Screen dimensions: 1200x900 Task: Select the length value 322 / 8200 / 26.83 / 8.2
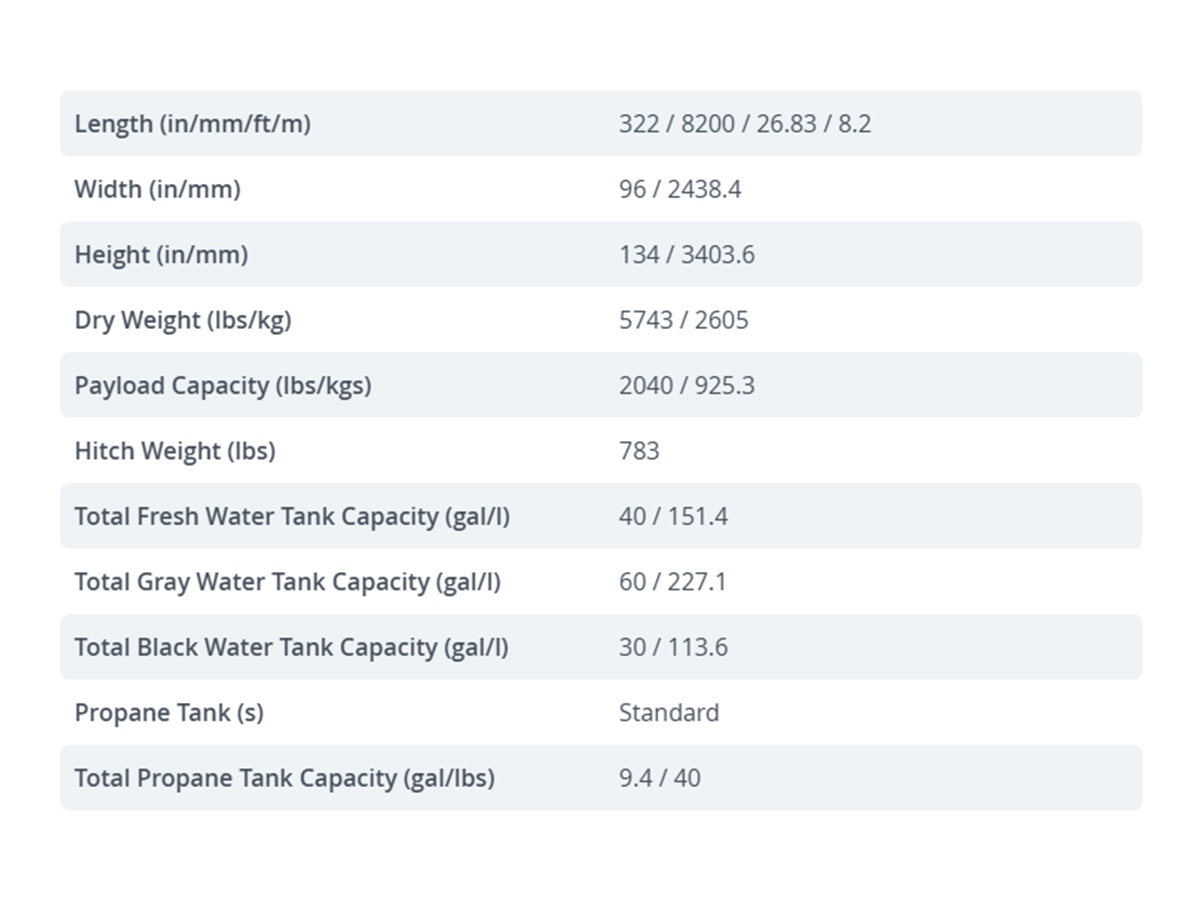click(745, 124)
